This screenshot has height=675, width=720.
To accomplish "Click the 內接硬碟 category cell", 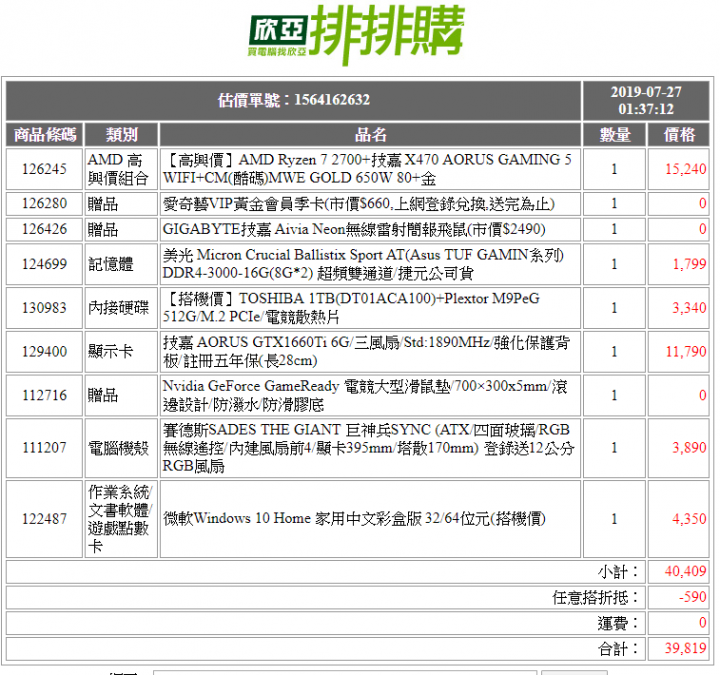I will pyautogui.click(x=121, y=308).
